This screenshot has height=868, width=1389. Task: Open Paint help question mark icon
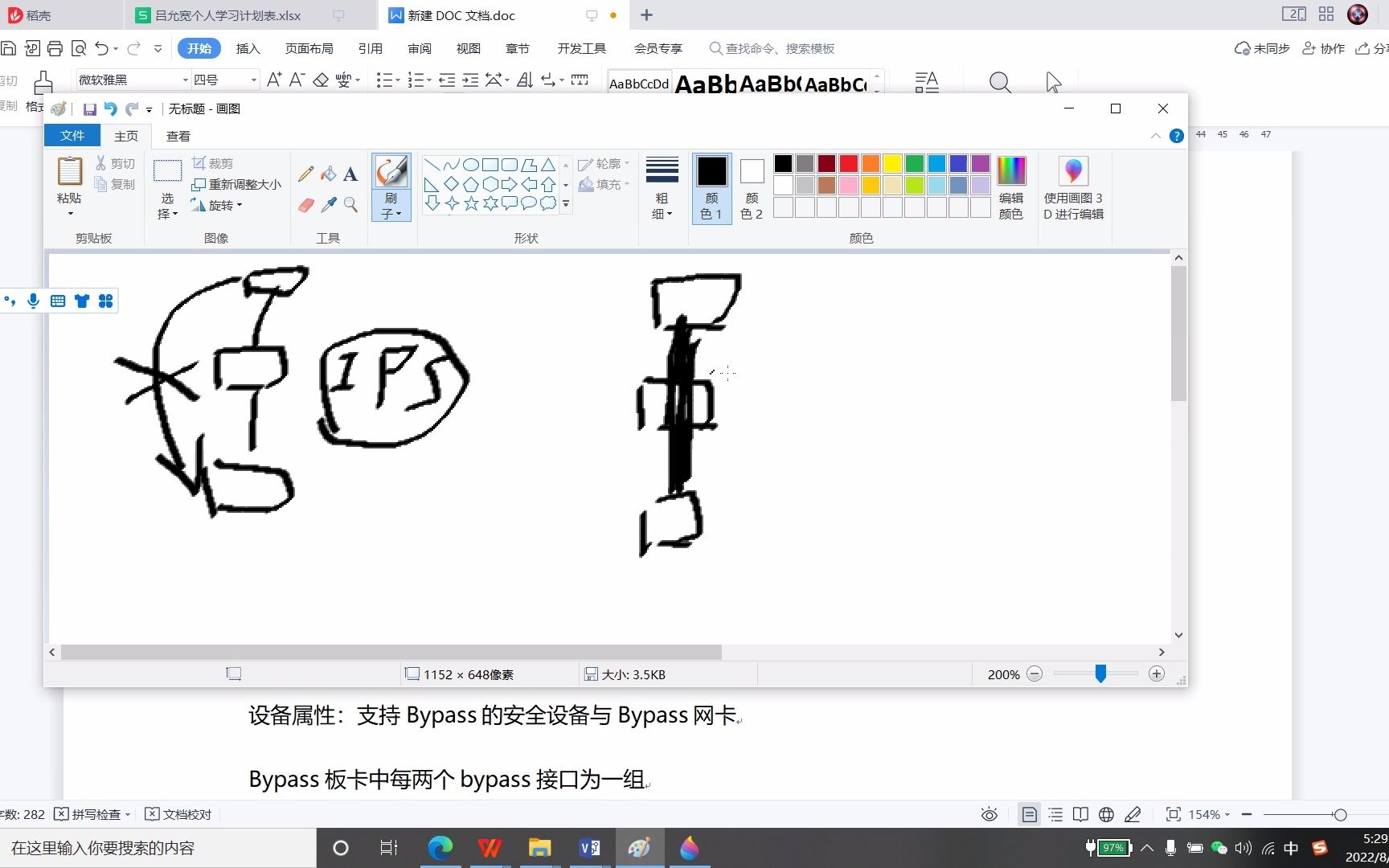pos(1177,136)
